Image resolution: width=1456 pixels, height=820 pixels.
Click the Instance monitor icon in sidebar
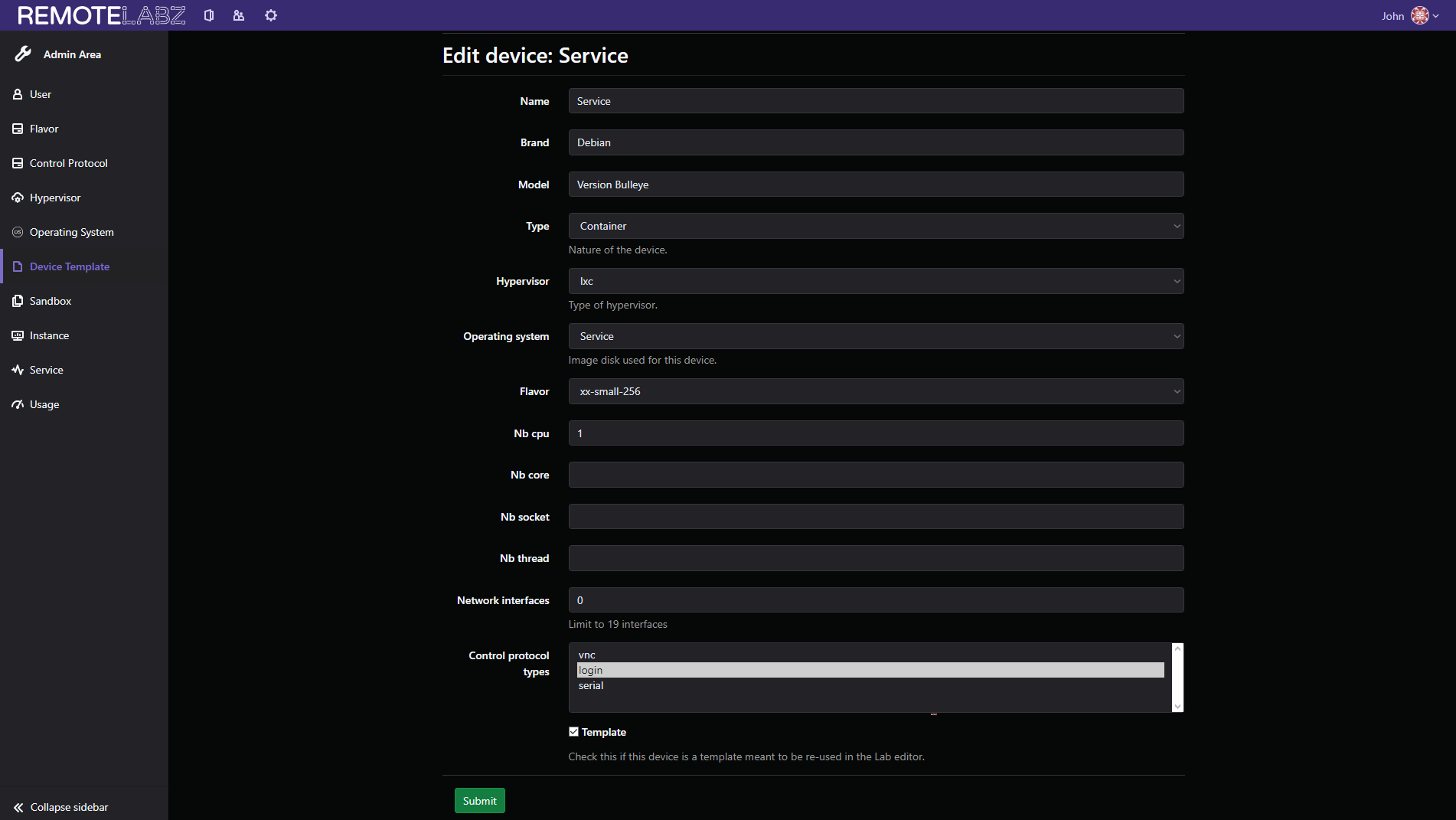click(x=18, y=335)
